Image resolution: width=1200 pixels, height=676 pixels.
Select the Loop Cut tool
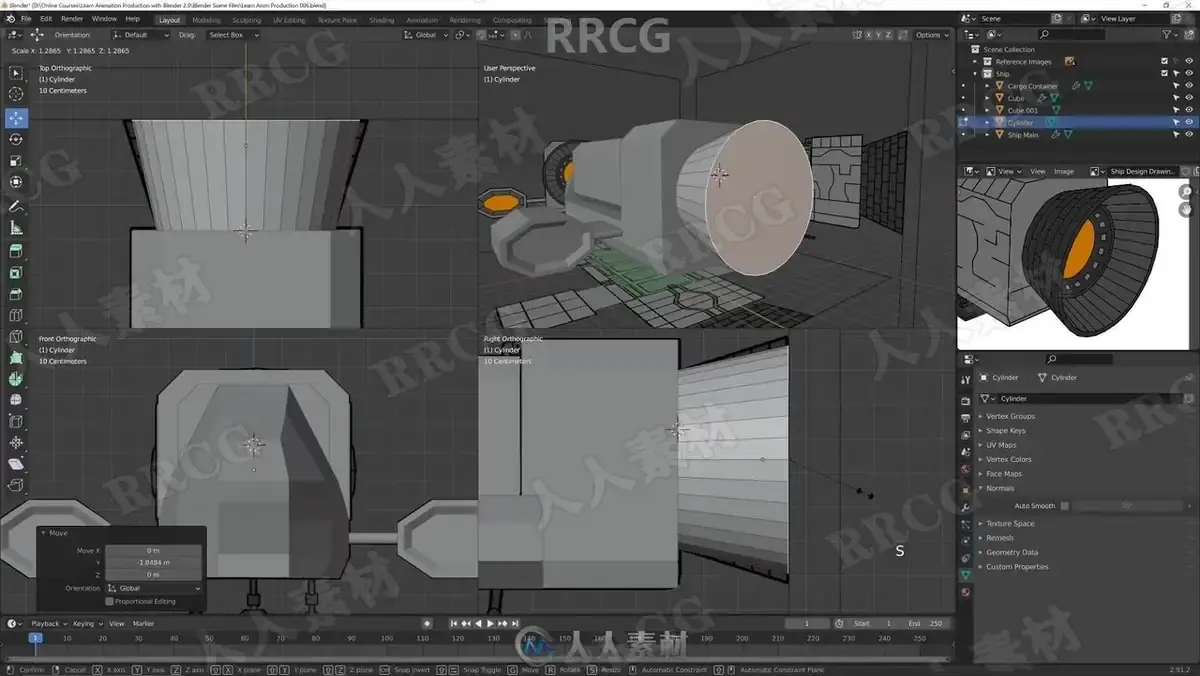(x=16, y=316)
